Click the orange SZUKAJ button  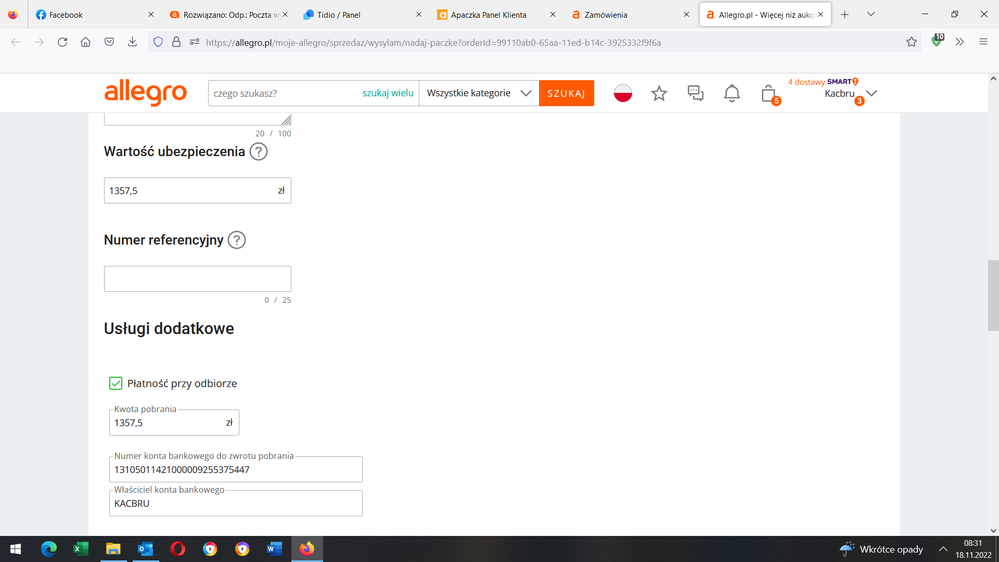[x=566, y=93]
